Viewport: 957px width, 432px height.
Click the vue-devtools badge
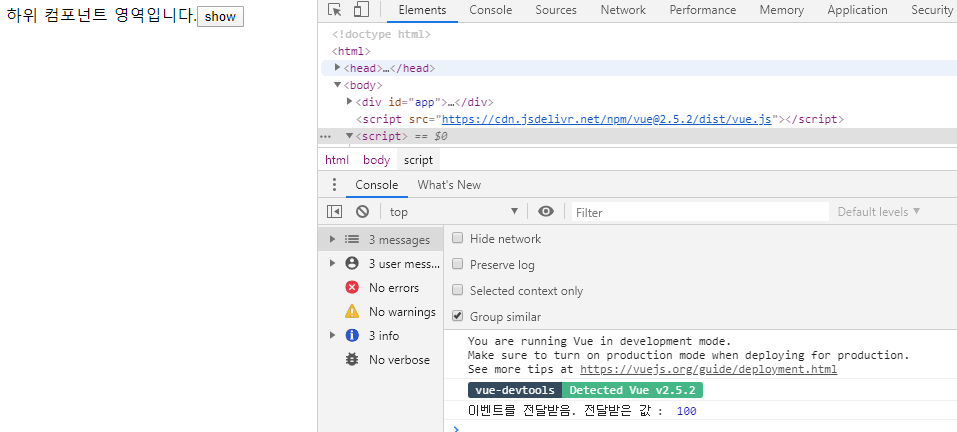click(515, 391)
